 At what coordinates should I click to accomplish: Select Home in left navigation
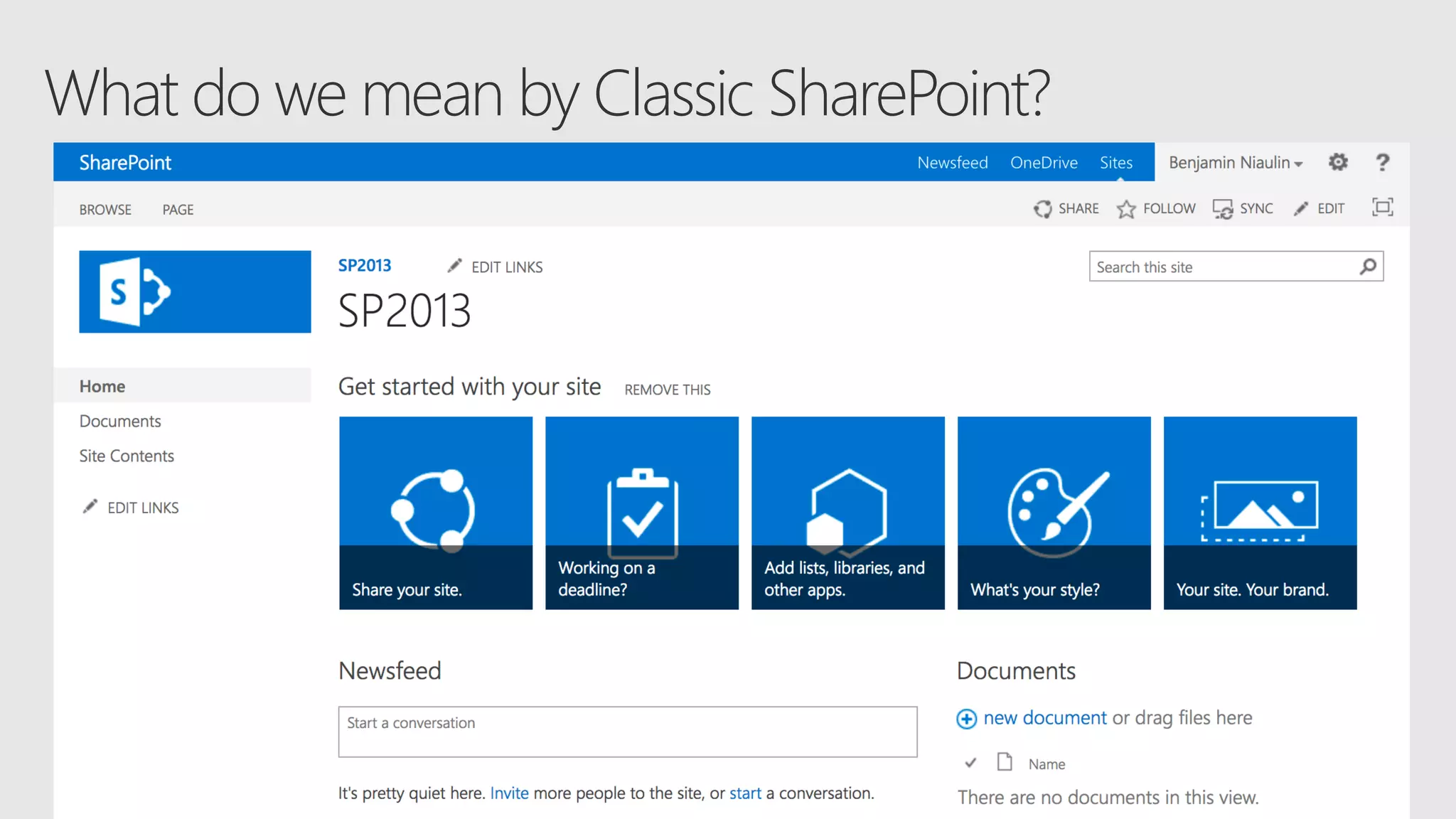click(183, 386)
